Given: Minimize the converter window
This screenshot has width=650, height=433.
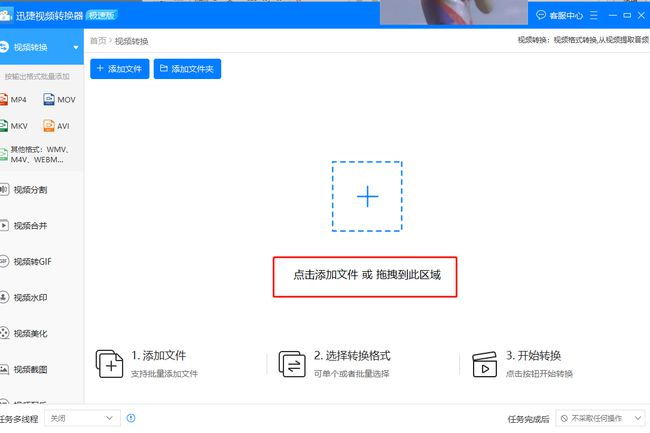Looking at the screenshot, I should [613, 15].
